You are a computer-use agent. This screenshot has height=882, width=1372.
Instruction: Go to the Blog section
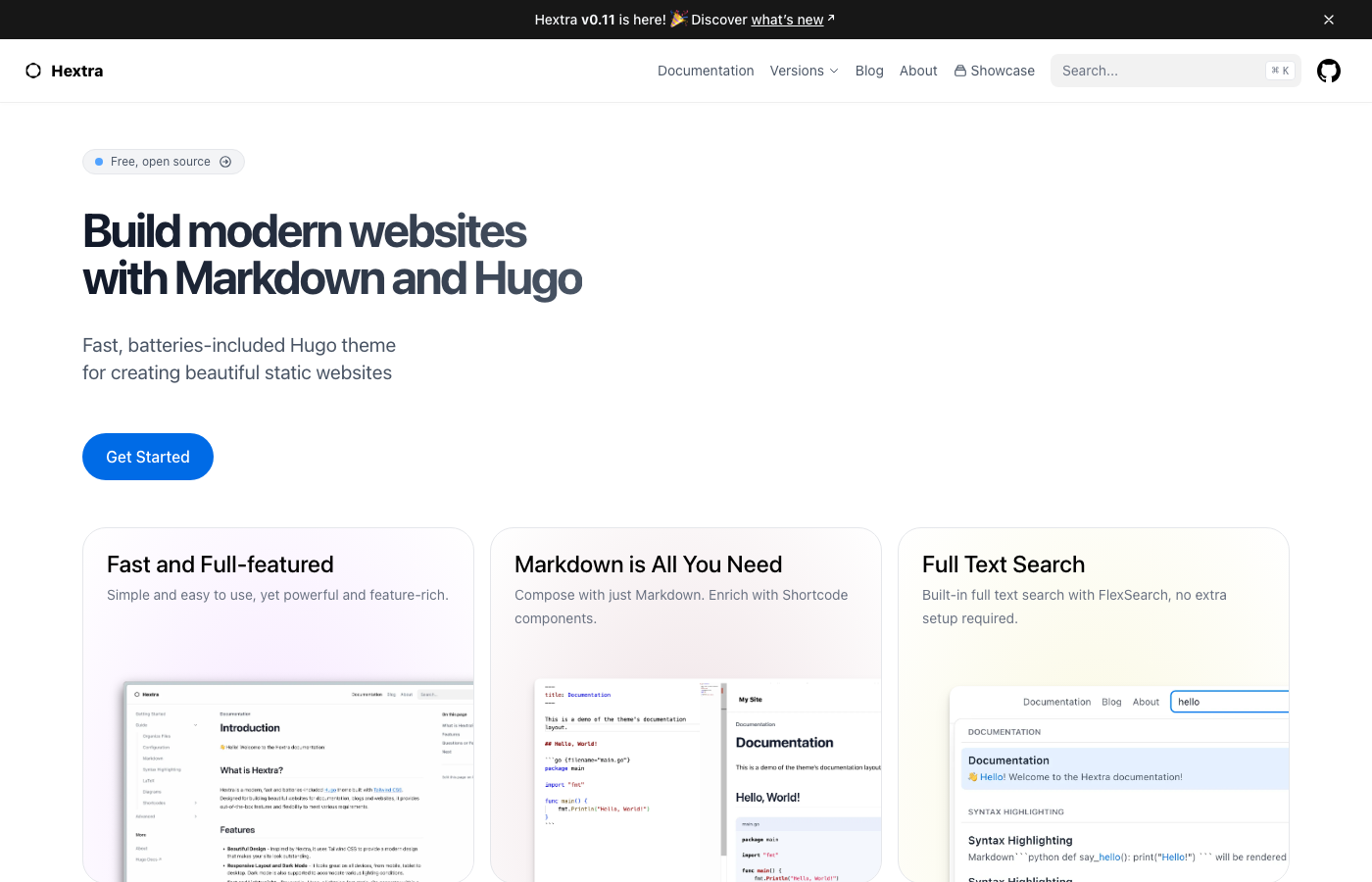tap(869, 71)
